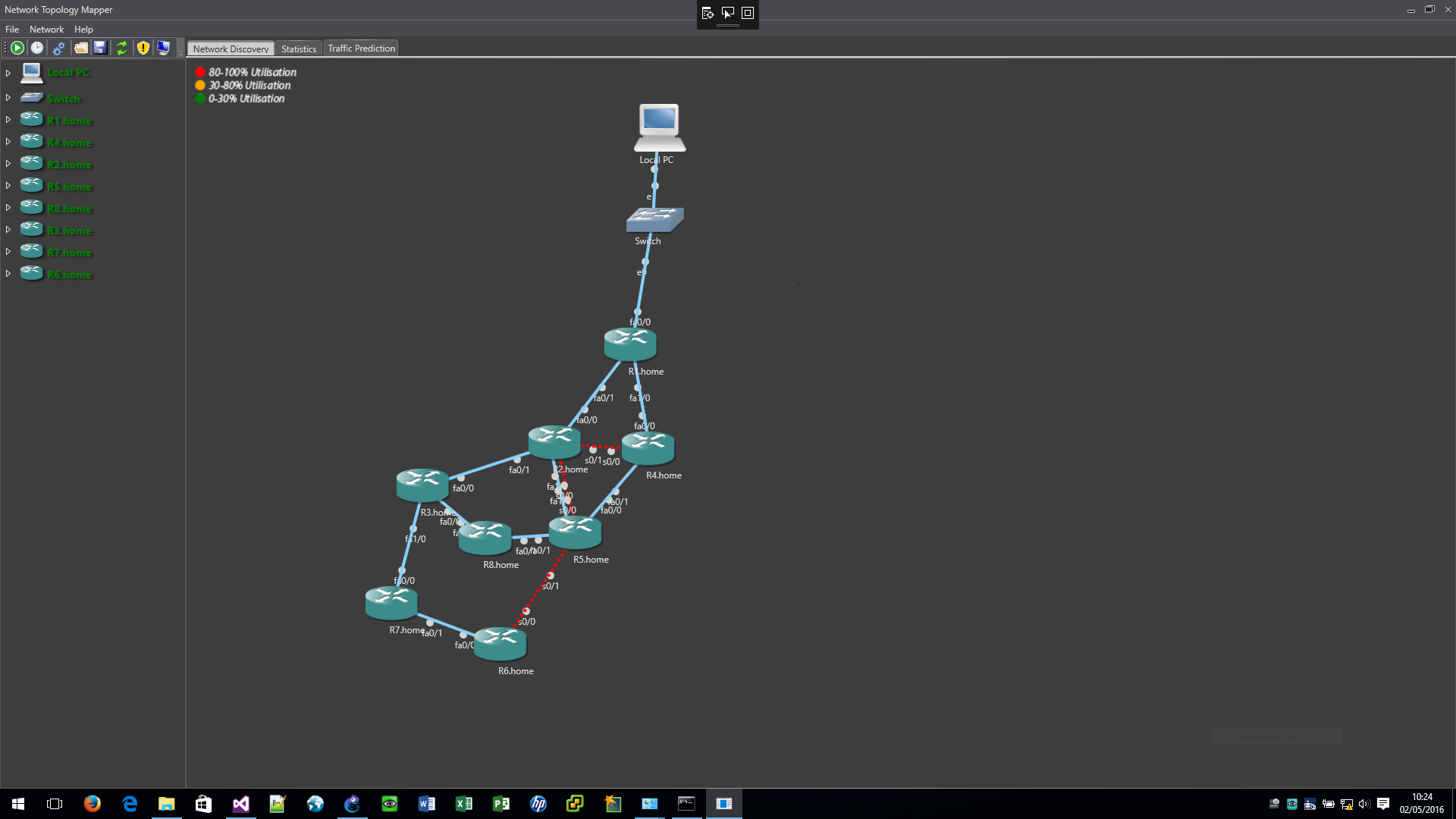This screenshot has width=1456, height=819.
Task: Open the Network menu
Action: coord(46,29)
